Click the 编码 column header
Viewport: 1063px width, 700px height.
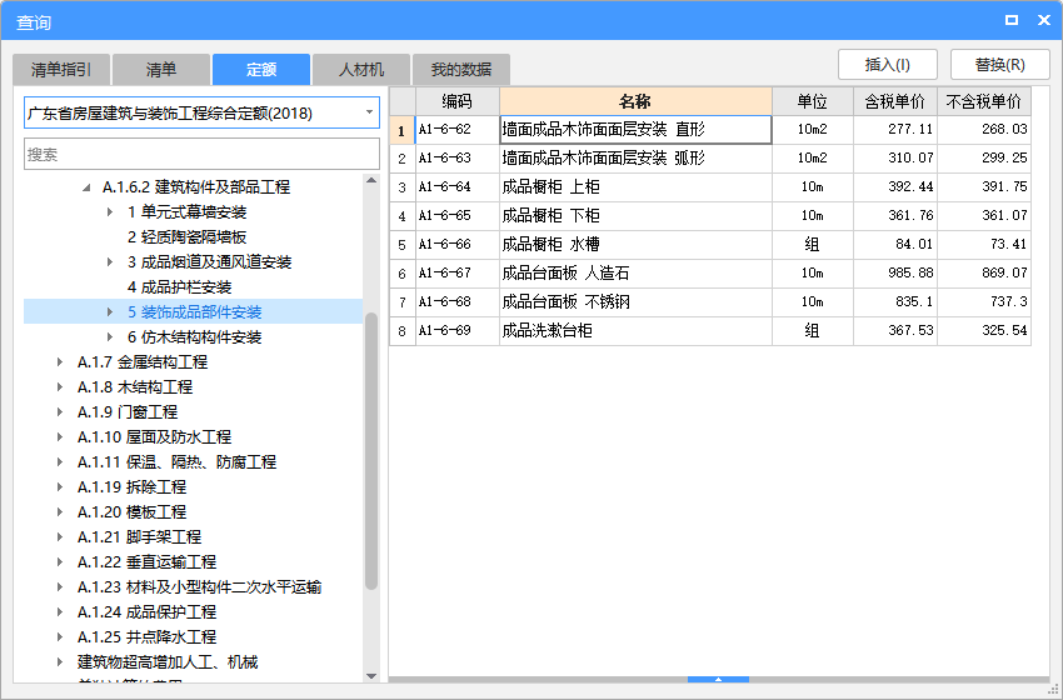pyautogui.click(x=457, y=101)
